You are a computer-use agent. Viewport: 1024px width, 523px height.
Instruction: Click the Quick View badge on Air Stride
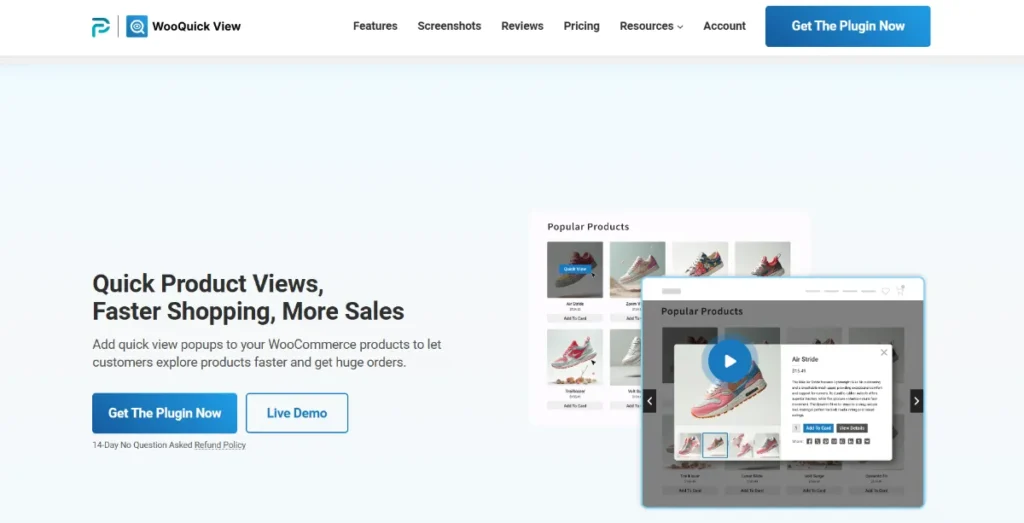point(575,268)
